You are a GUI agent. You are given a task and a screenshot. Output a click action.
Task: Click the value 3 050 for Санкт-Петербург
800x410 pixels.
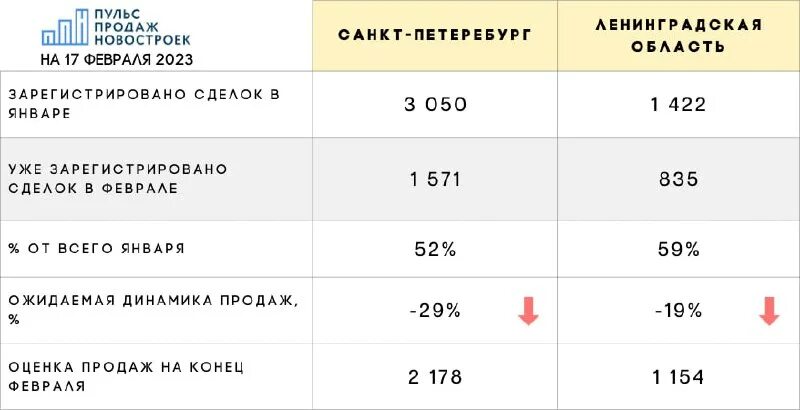(435, 105)
